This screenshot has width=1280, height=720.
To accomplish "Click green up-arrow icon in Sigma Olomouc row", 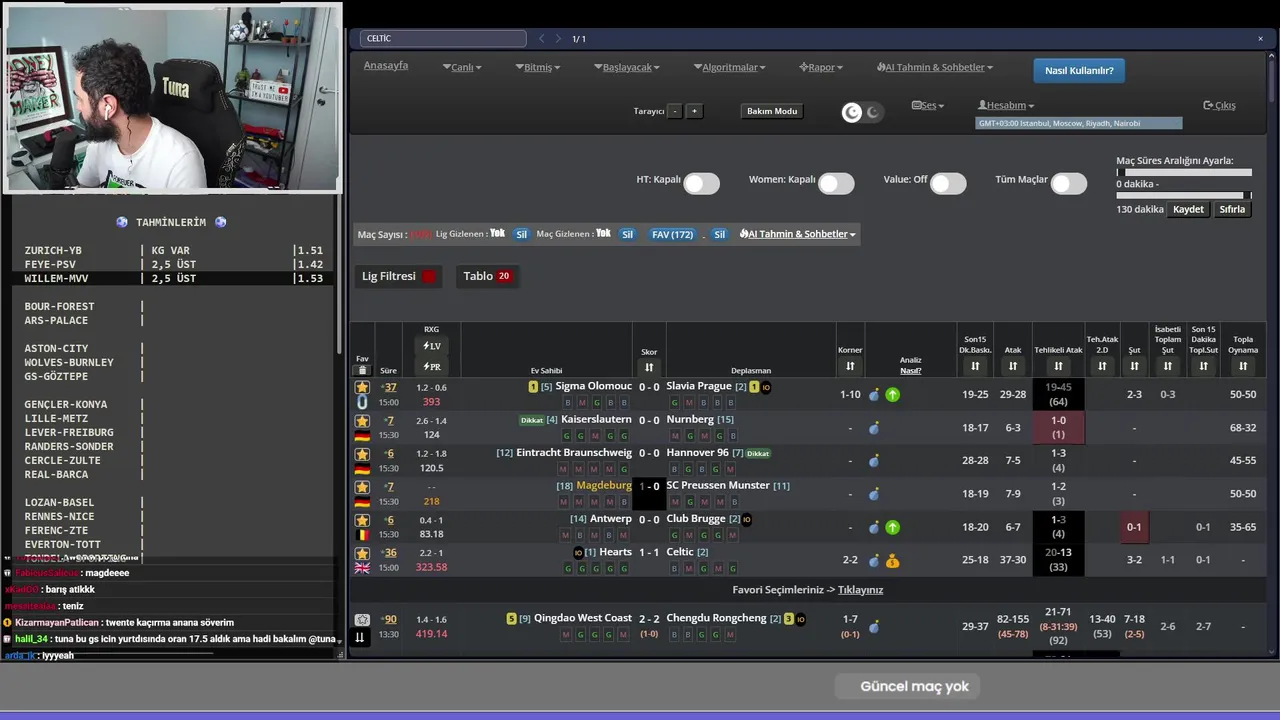I will (x=892, y=395).
